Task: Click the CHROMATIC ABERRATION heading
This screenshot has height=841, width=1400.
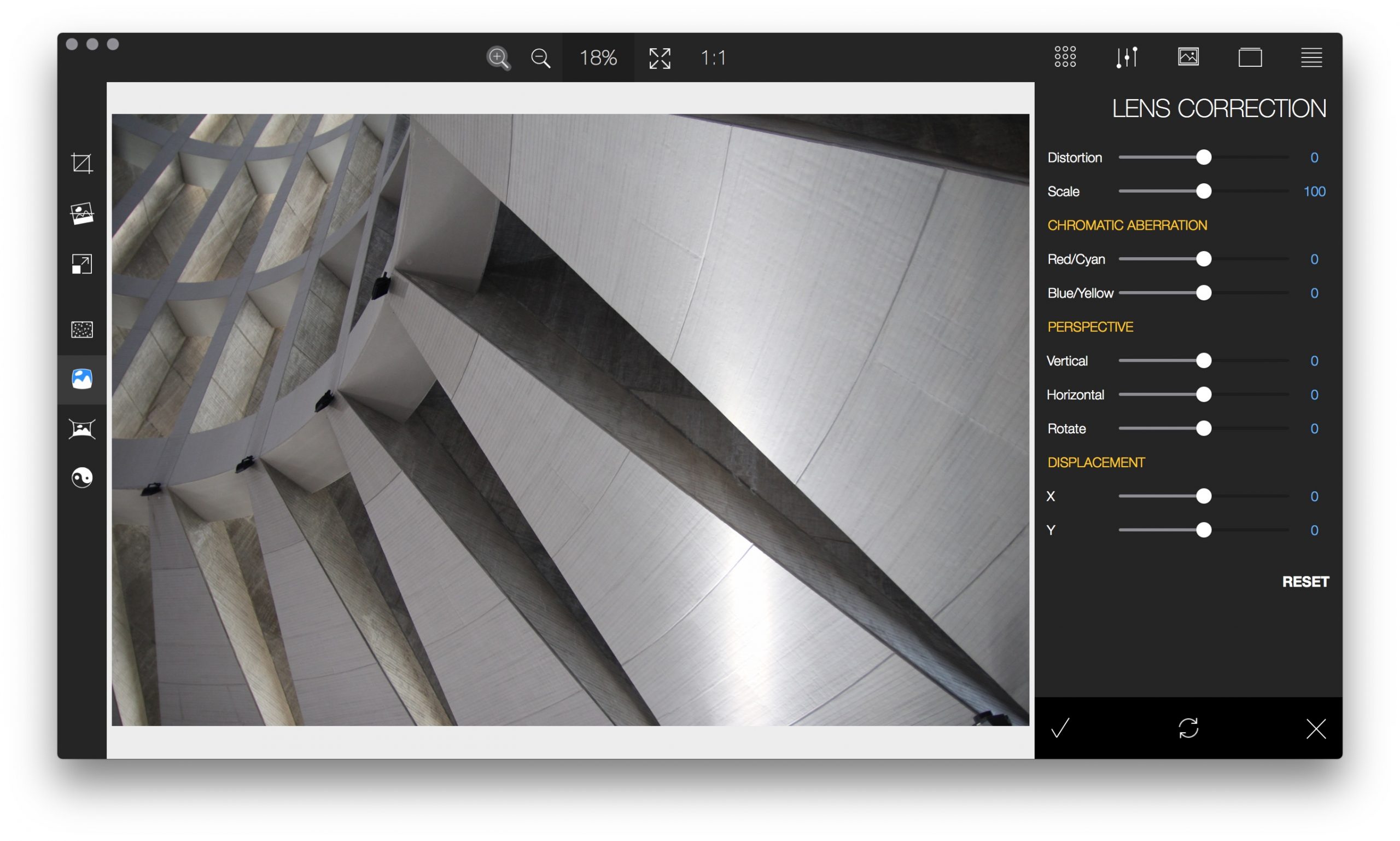Action: click(1127, 225)
